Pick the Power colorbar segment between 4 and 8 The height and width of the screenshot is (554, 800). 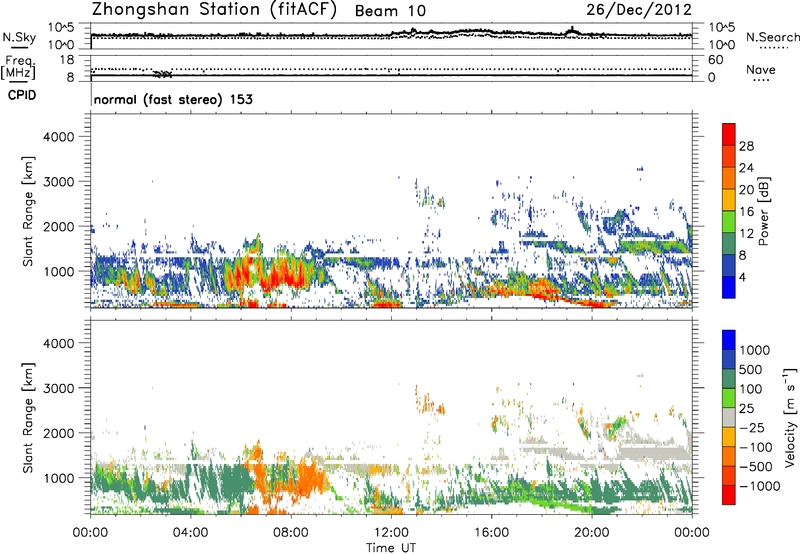729,266
